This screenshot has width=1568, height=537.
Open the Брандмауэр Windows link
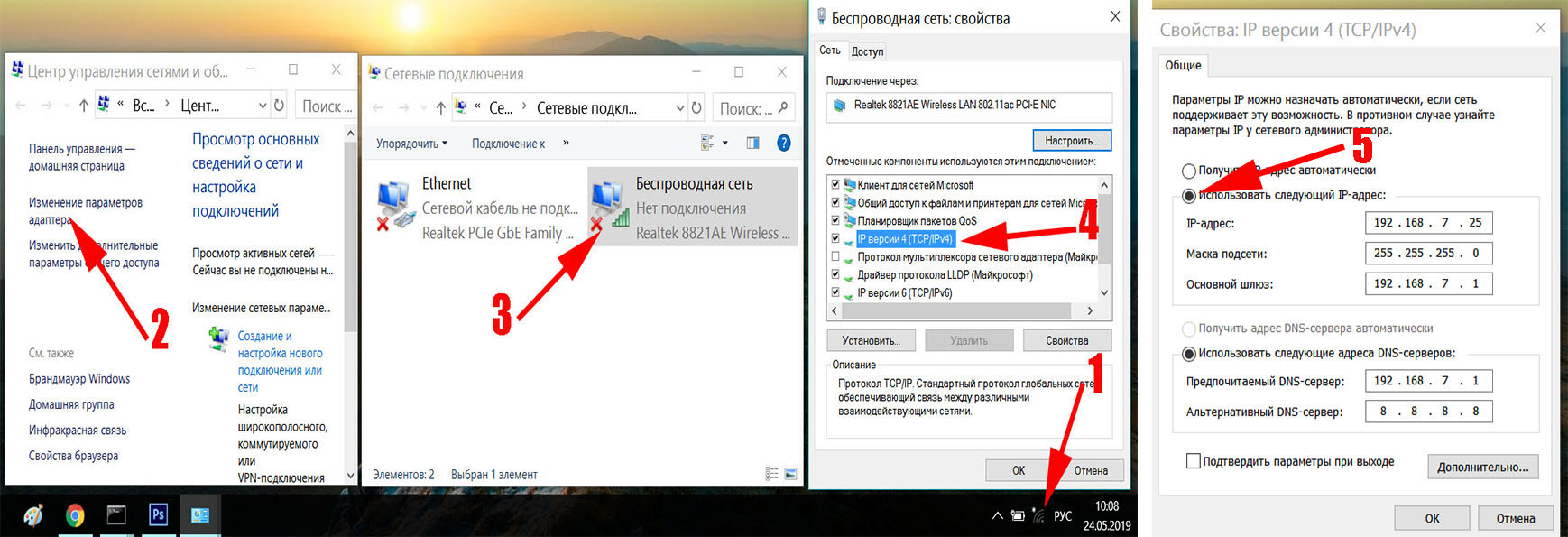[x=79, y=379]
